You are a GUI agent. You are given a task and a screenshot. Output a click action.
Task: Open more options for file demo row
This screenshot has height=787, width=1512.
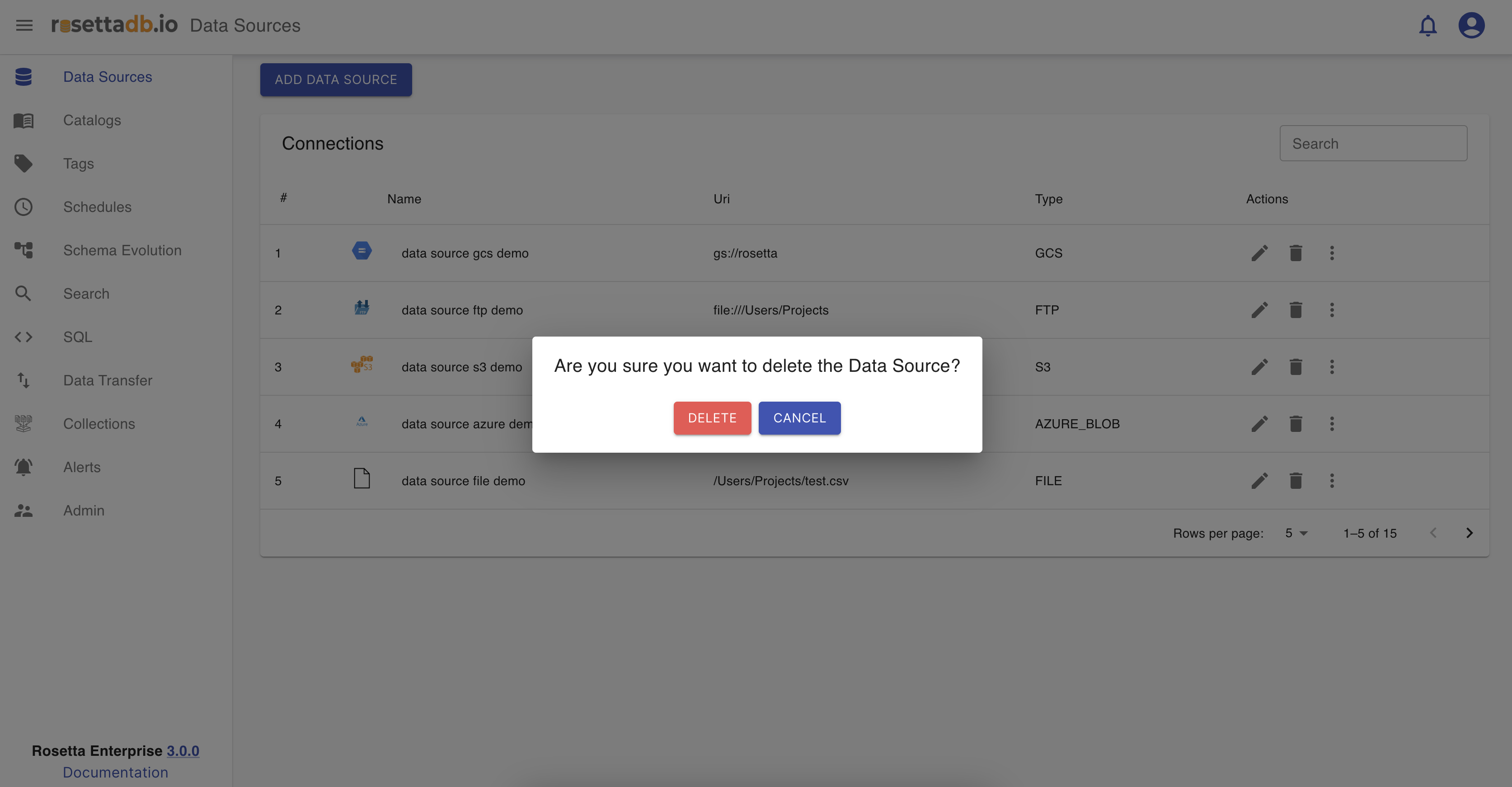(1332, 481)
